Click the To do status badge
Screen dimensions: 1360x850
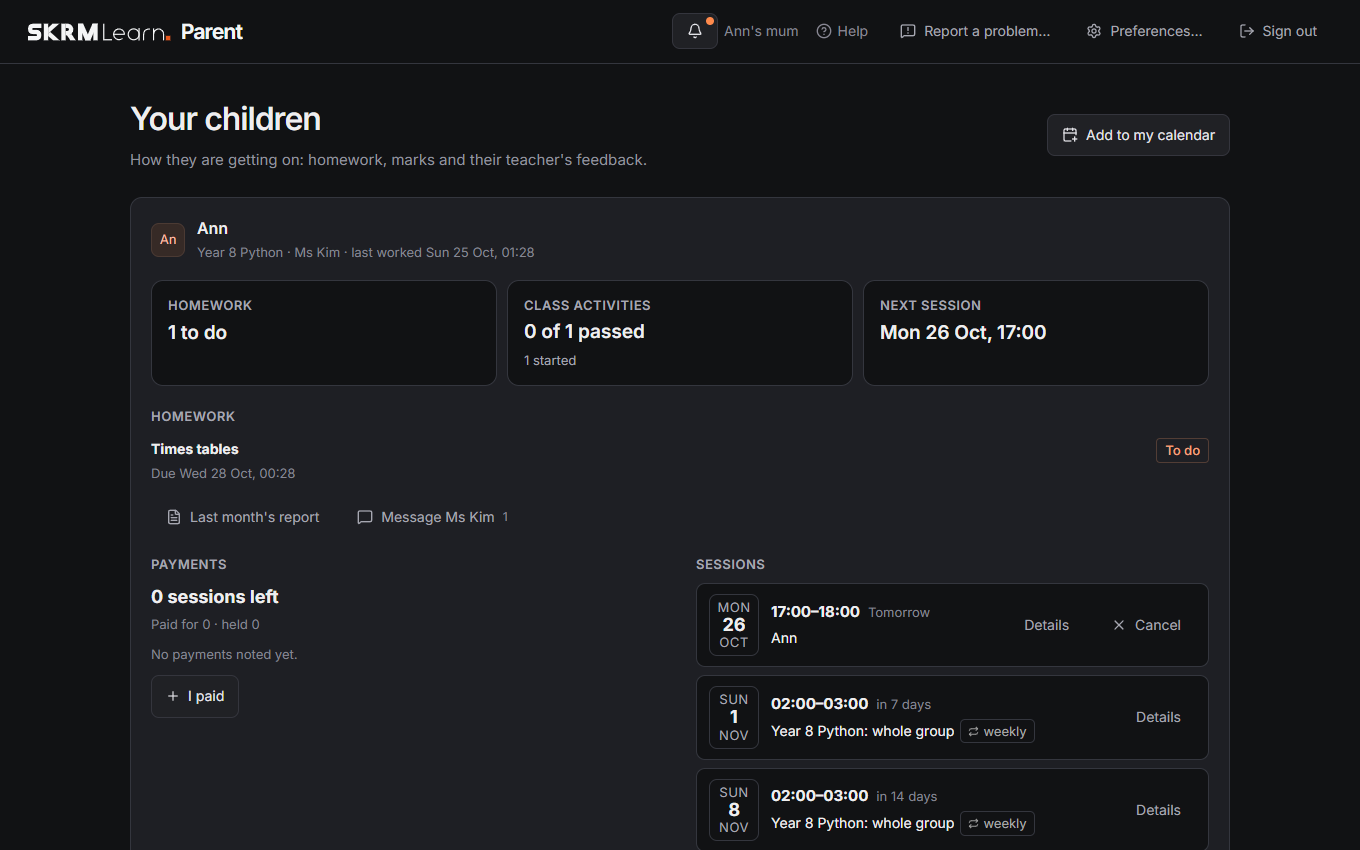coord(1182,451)
